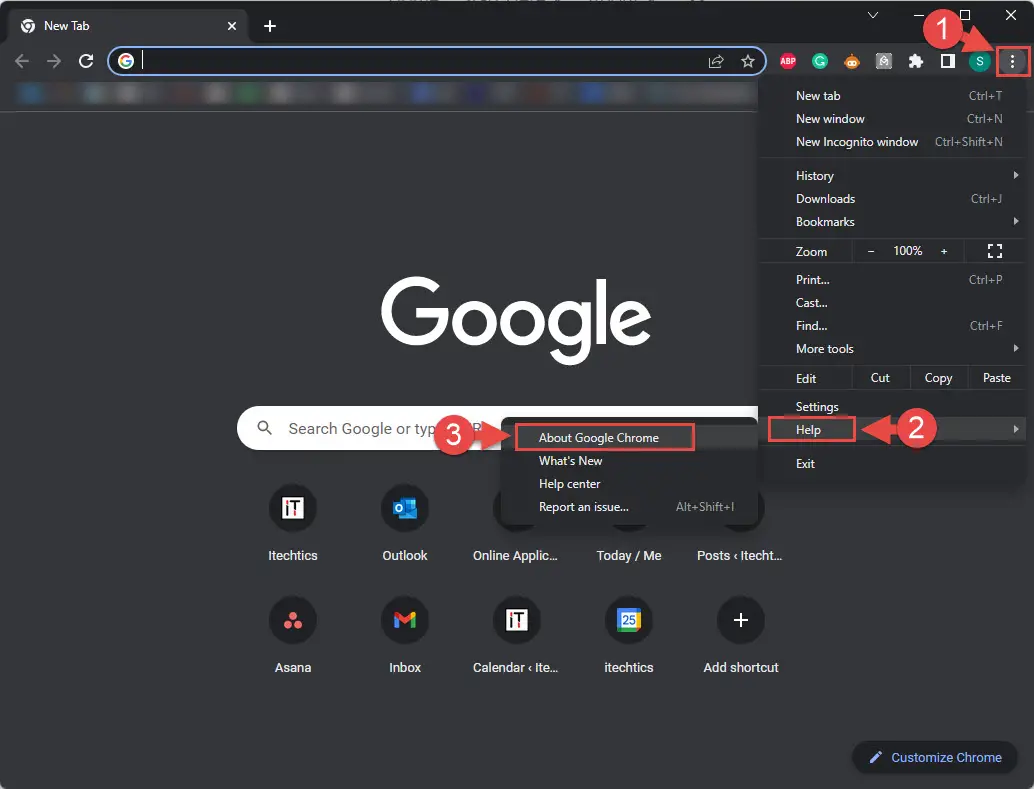Click the AdBlock Plus extension icon
Screen dimensions: 1034x789
787,61
